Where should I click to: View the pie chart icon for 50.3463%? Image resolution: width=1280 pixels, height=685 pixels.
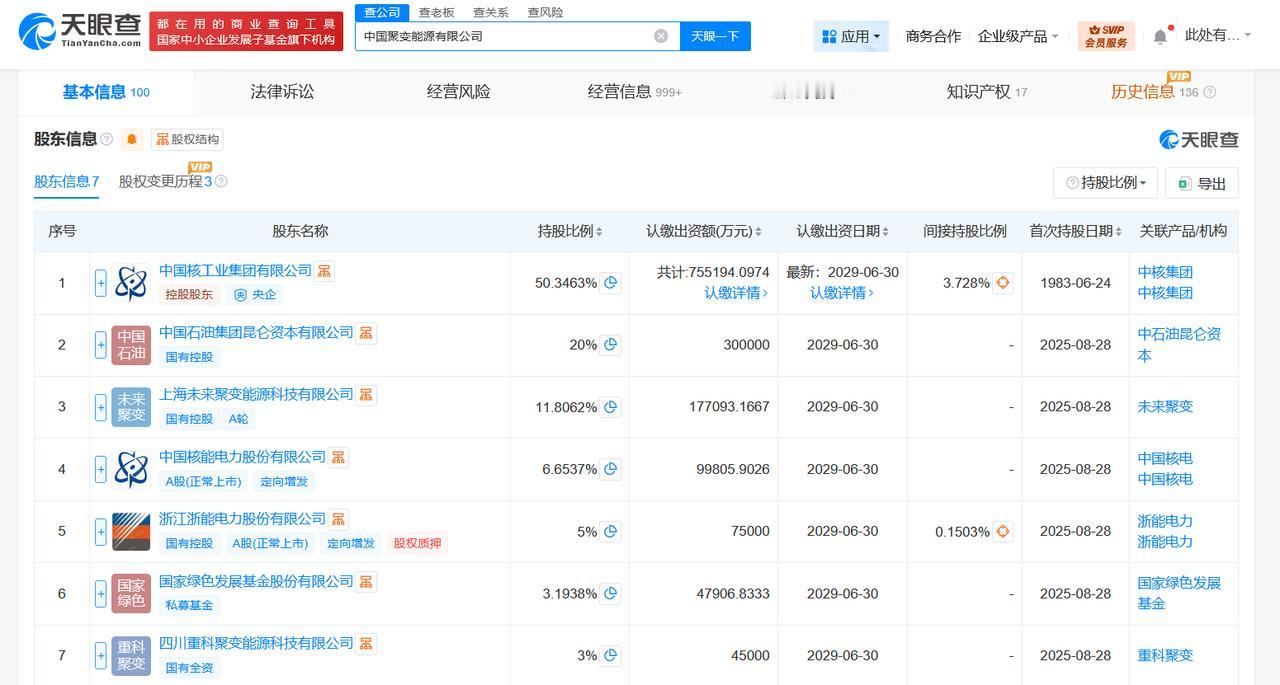coord(610,283)
